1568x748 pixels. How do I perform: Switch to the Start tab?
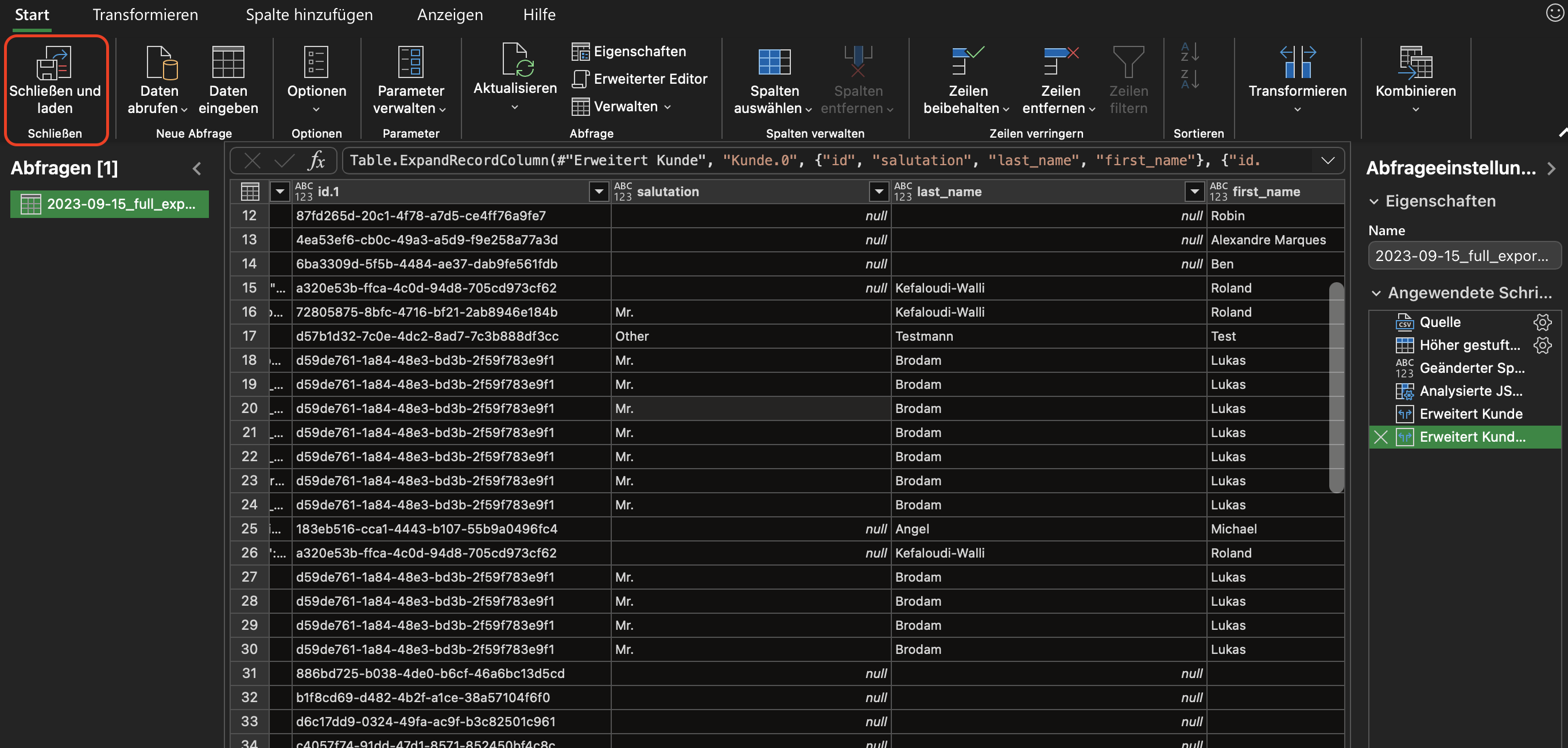pos(32,14)
